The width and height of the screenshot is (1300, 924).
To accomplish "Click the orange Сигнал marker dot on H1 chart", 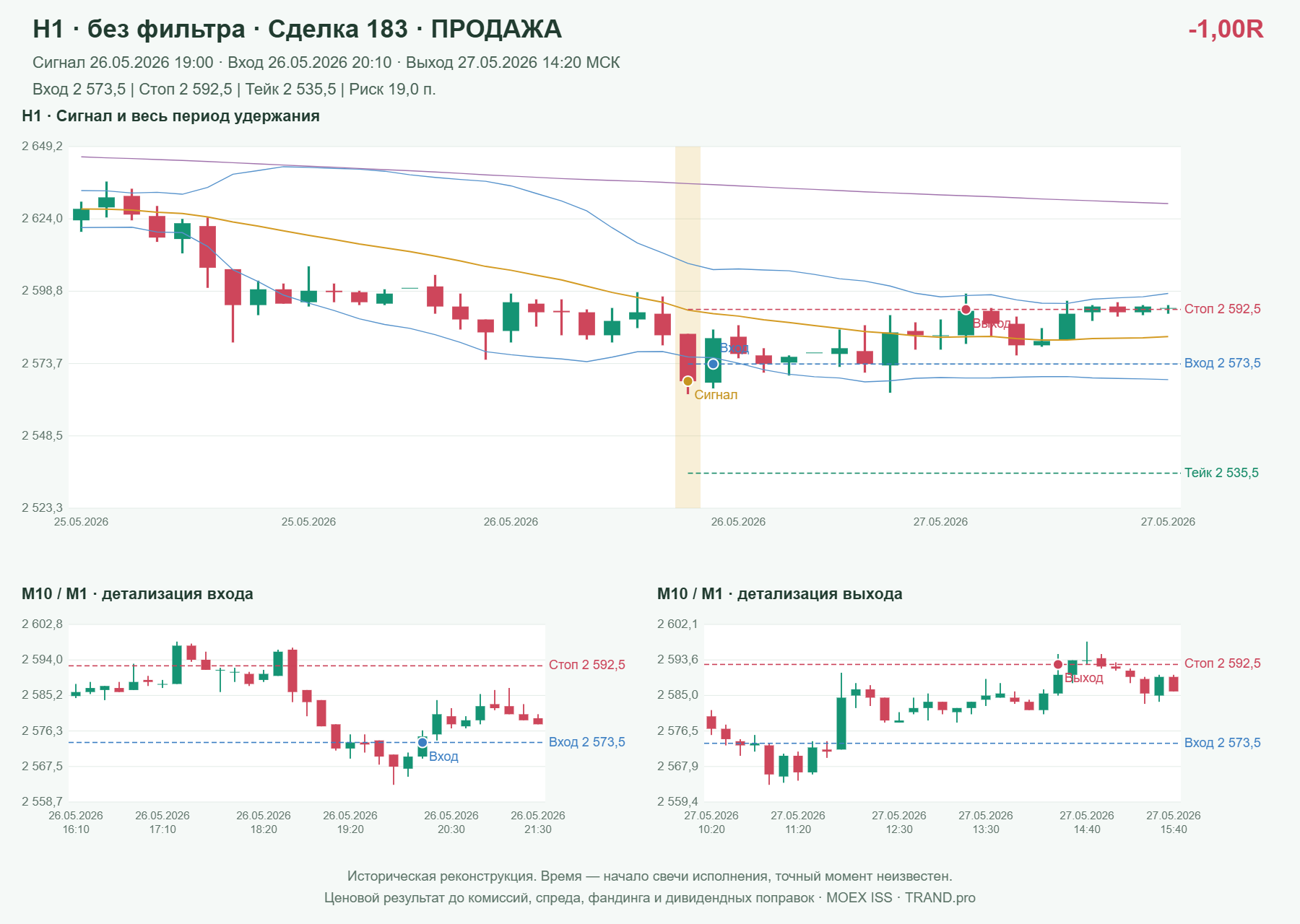I will click(x=688, y=381).
